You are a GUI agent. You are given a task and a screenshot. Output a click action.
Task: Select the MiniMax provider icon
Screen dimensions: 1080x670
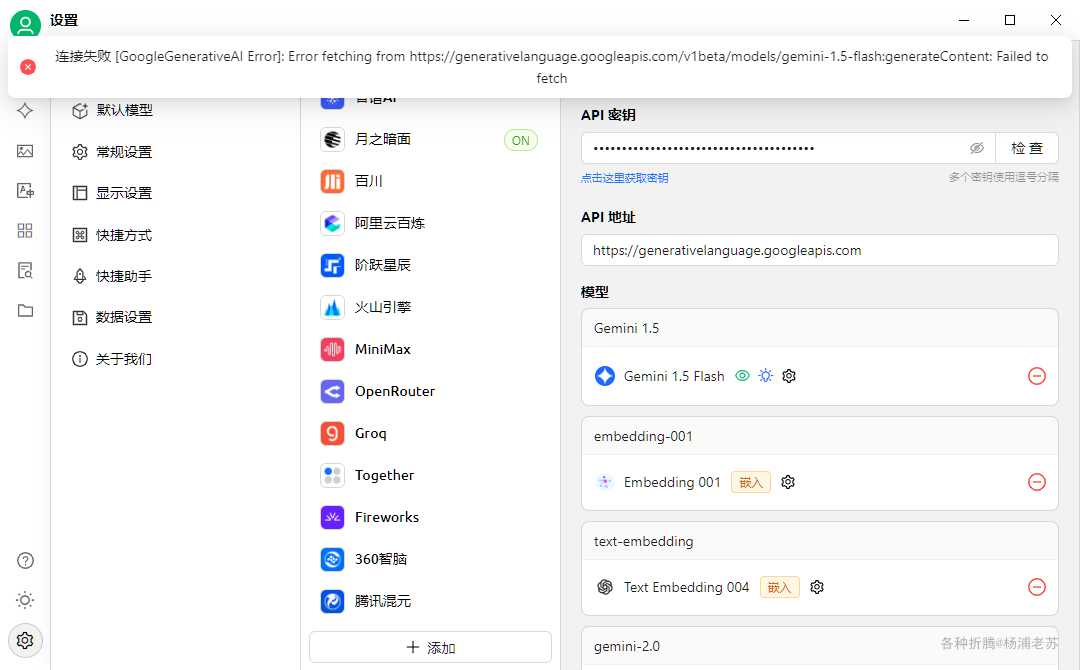tap(333, 350)
